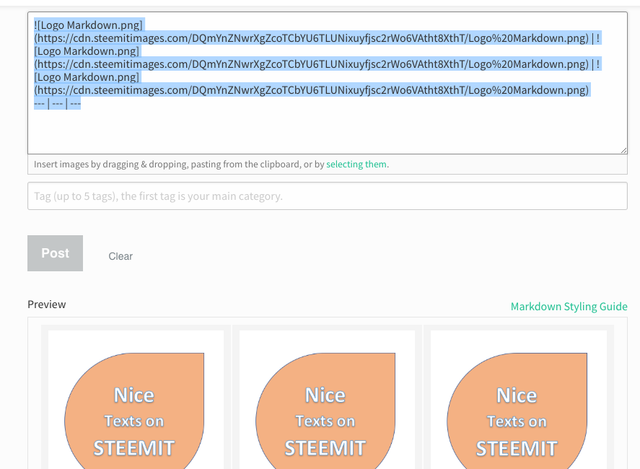Click the '--- | --- | ---' table separator line

57,103
